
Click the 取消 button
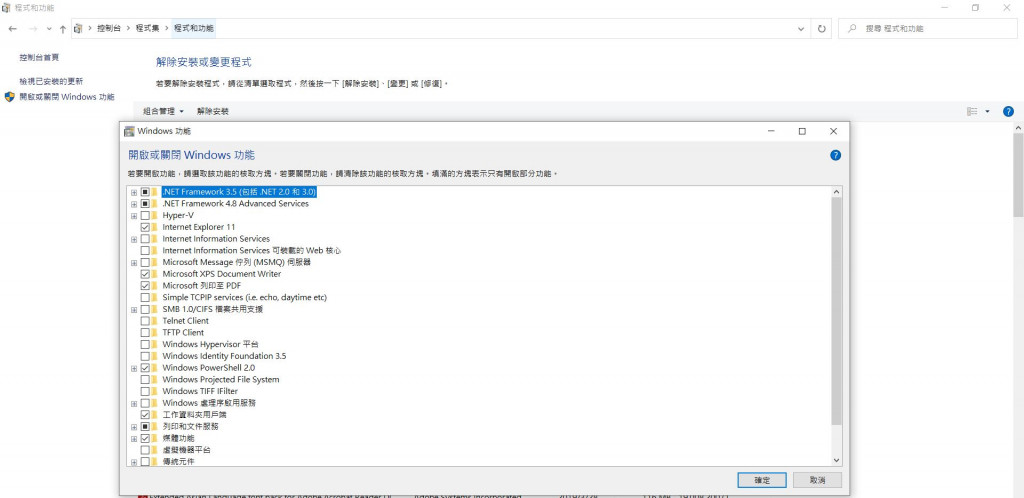pos(817,480)
